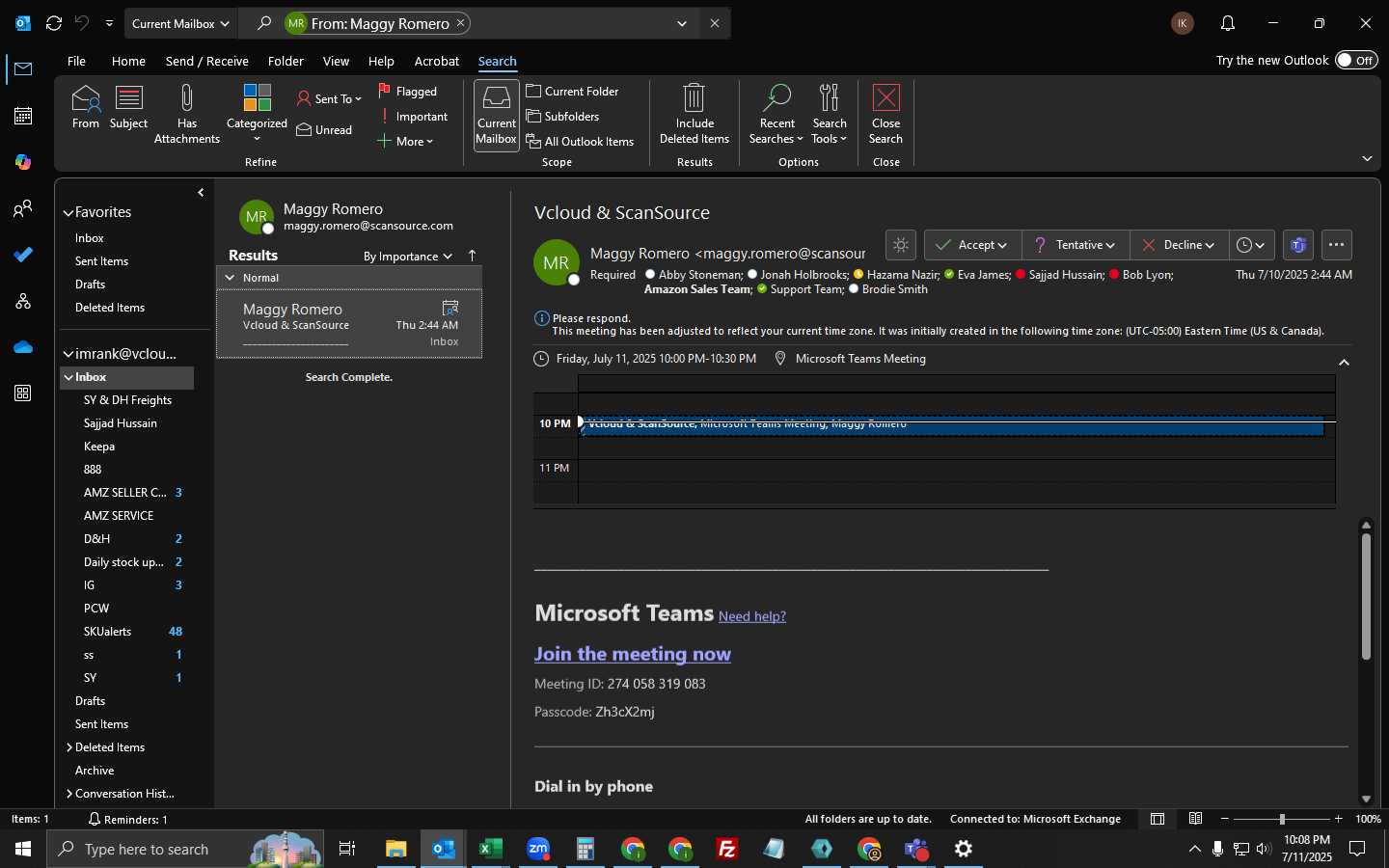Screen dimensions: 1389x868
Task: Open the Maggy Romero search result
Action: tap(349, 325)
